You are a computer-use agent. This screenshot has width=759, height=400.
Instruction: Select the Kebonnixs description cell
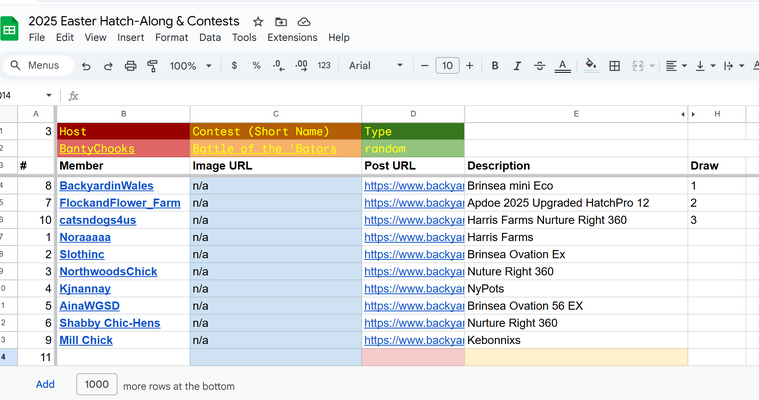pyautogui.click(x=576, y=340)
